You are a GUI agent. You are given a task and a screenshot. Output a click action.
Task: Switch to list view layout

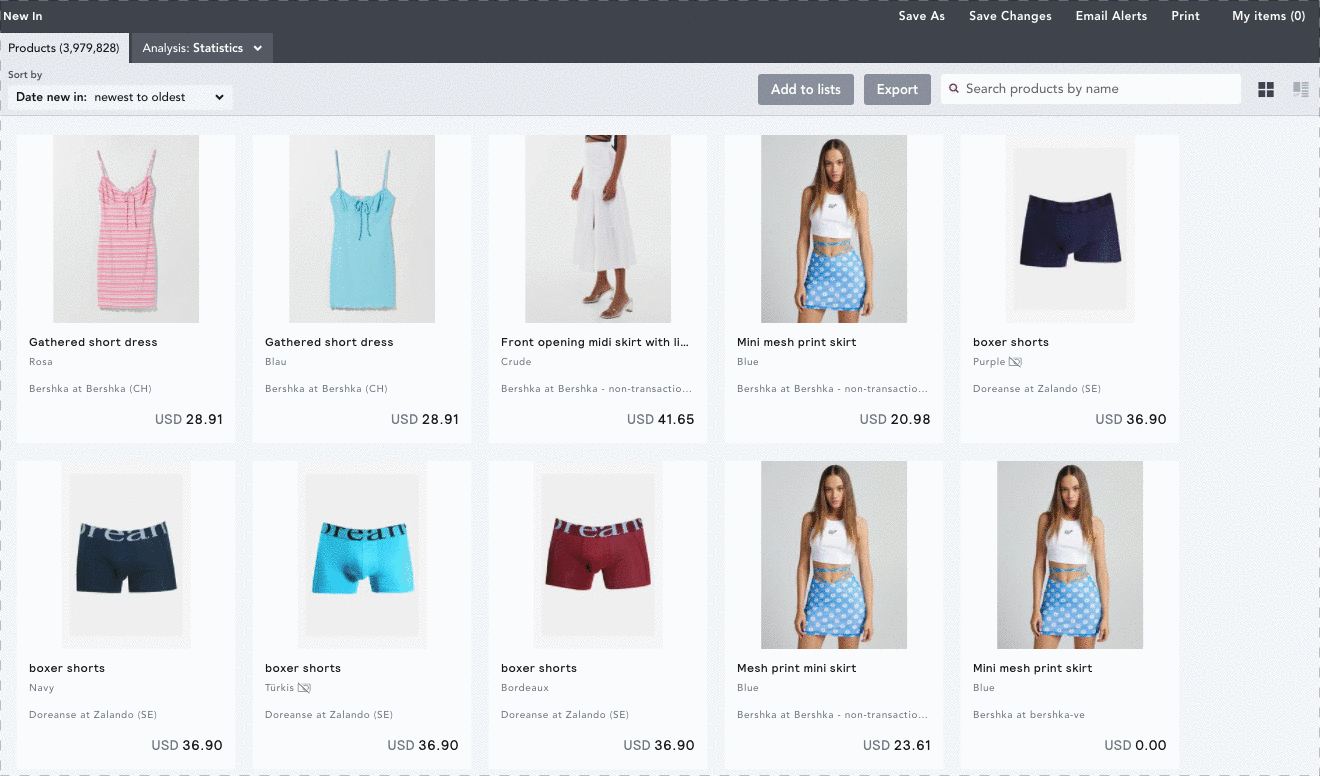click(1301, 90)
